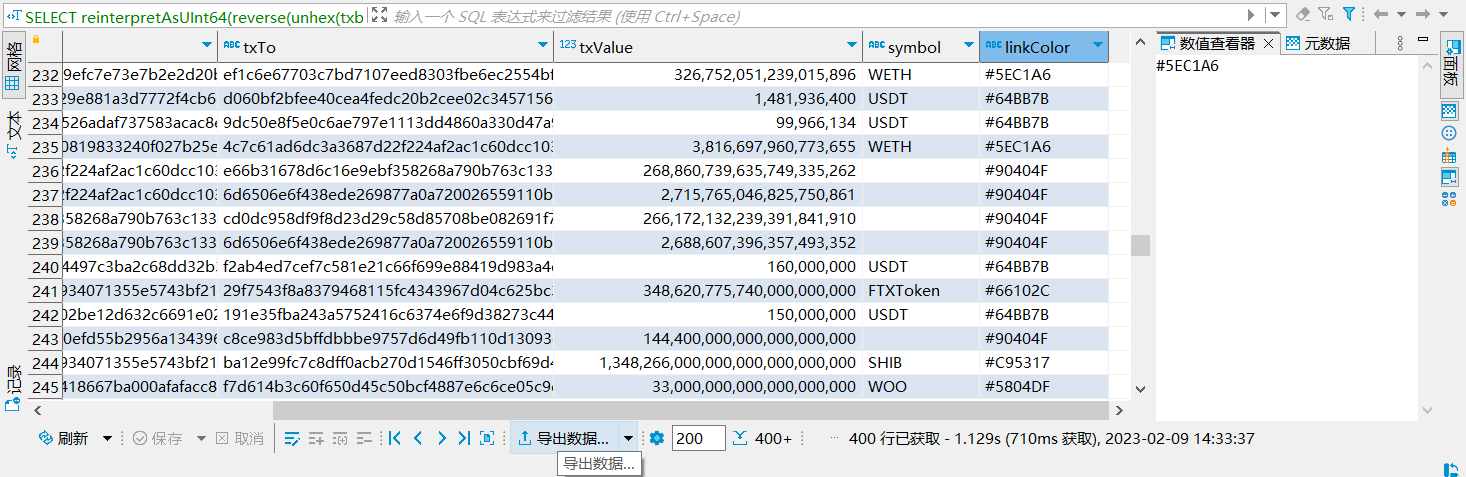Select the txValue column header
1466x477 pixels.
click(708, 46)
